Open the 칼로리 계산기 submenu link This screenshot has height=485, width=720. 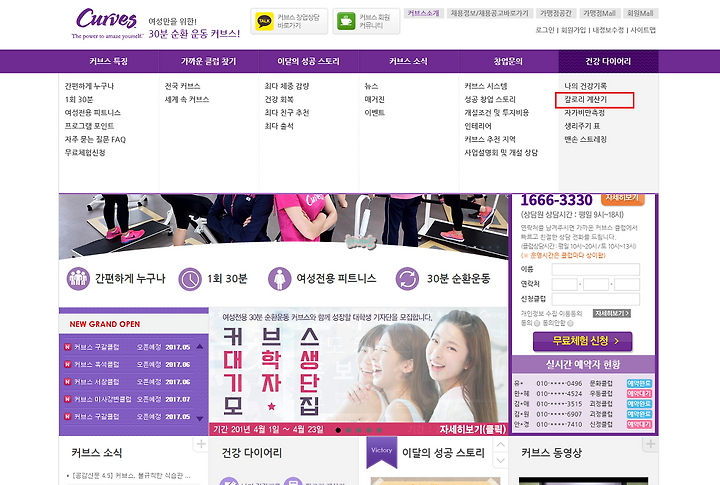click(585, 100)
